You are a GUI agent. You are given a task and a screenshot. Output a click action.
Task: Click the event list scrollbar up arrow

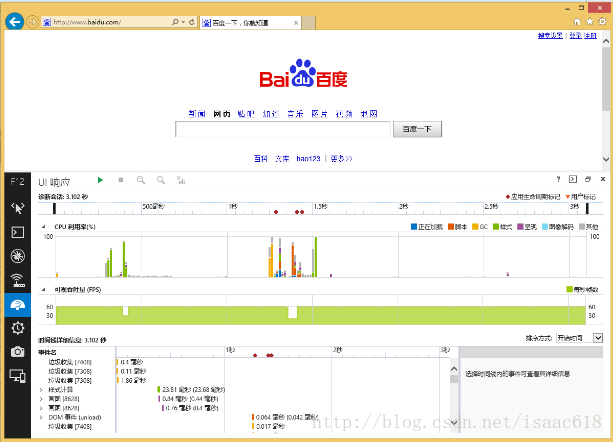454,369
